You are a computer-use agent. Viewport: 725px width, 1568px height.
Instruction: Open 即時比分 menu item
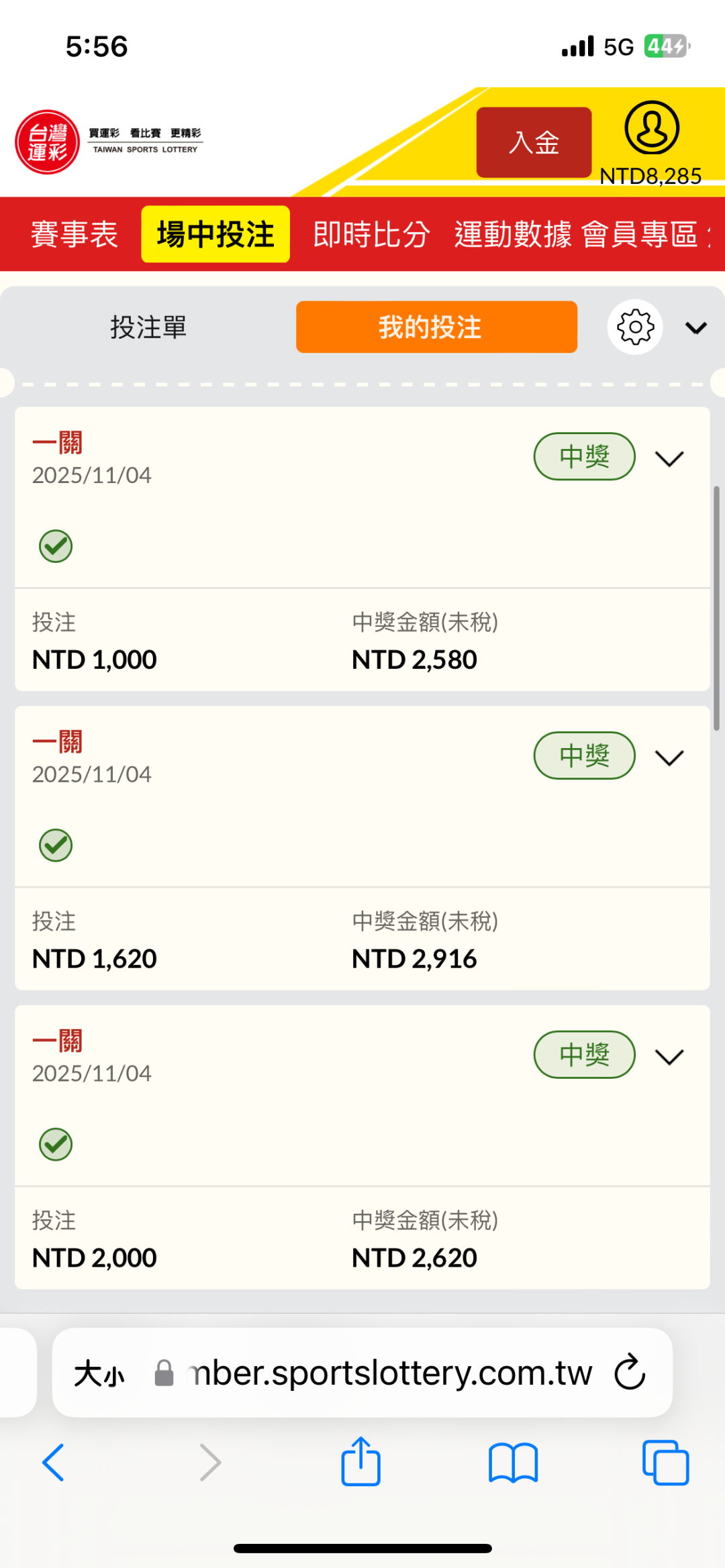[371, 235]
